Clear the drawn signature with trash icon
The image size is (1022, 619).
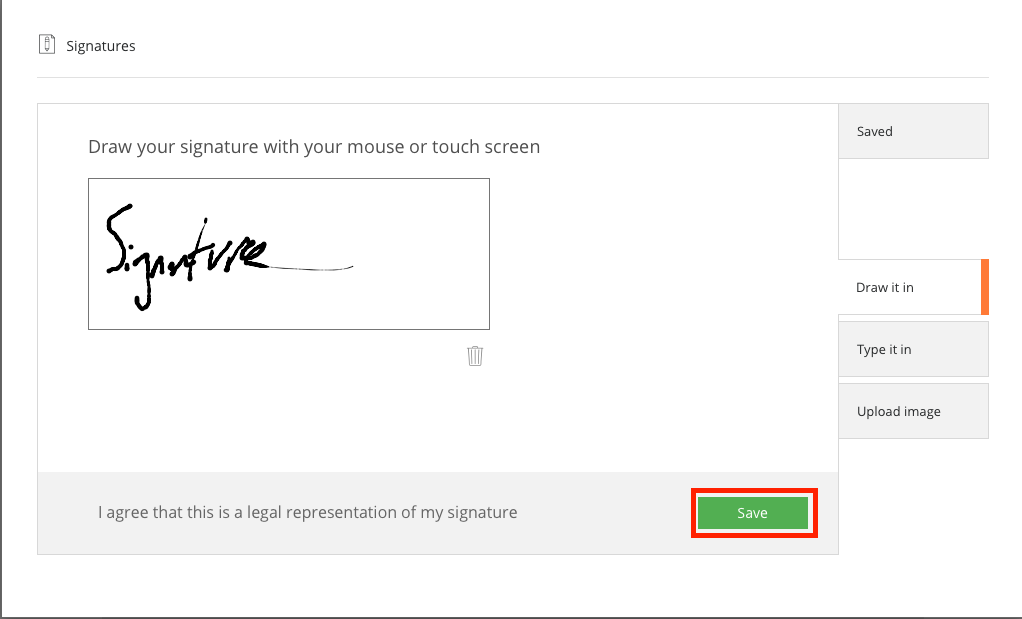coord(475,356)
